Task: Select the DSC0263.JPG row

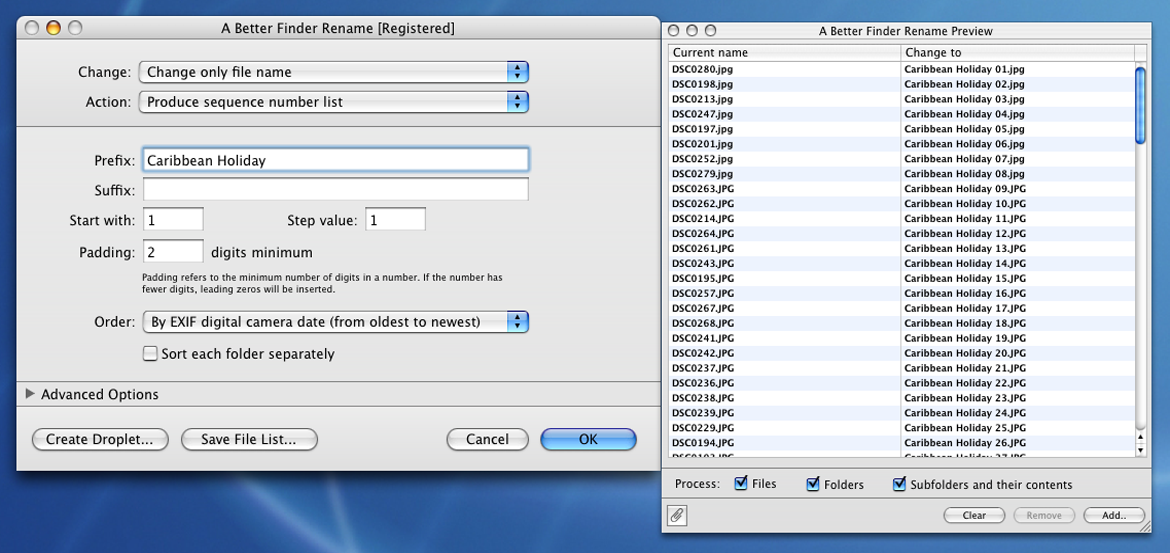Action: pyautogui.click(x=901, y=189)
